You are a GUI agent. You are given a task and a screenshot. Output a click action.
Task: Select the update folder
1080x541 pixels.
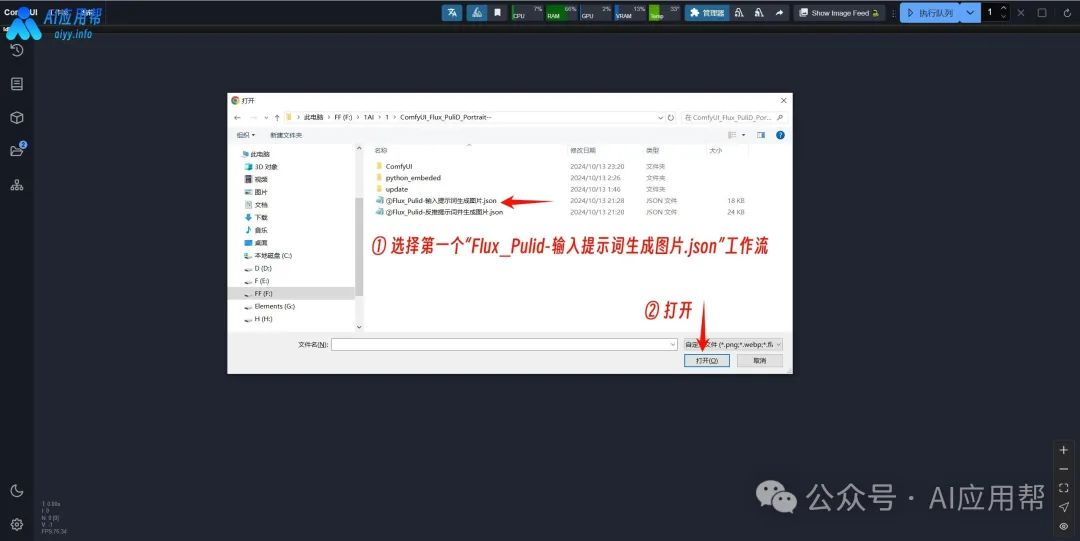[x=397, y=189]
